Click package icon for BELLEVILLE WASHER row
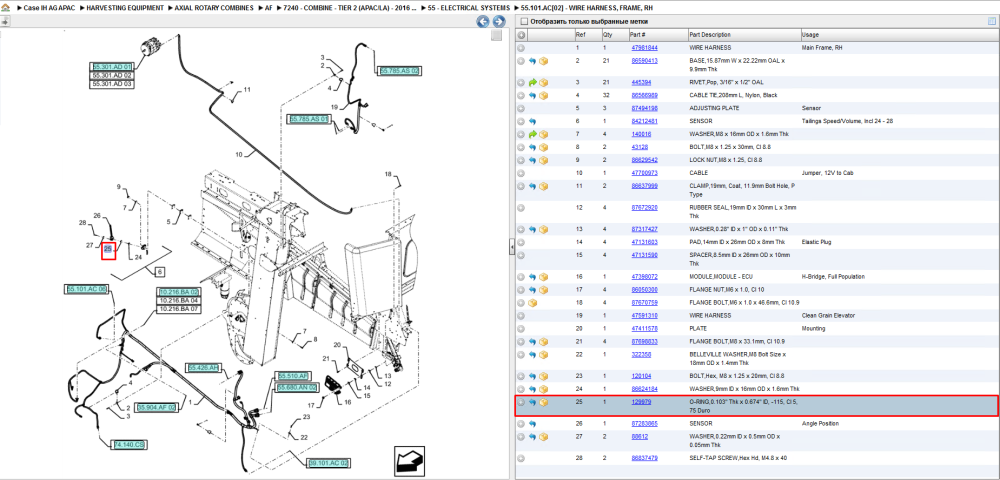This screenshot has width=1000, height=480. (544, 354)
